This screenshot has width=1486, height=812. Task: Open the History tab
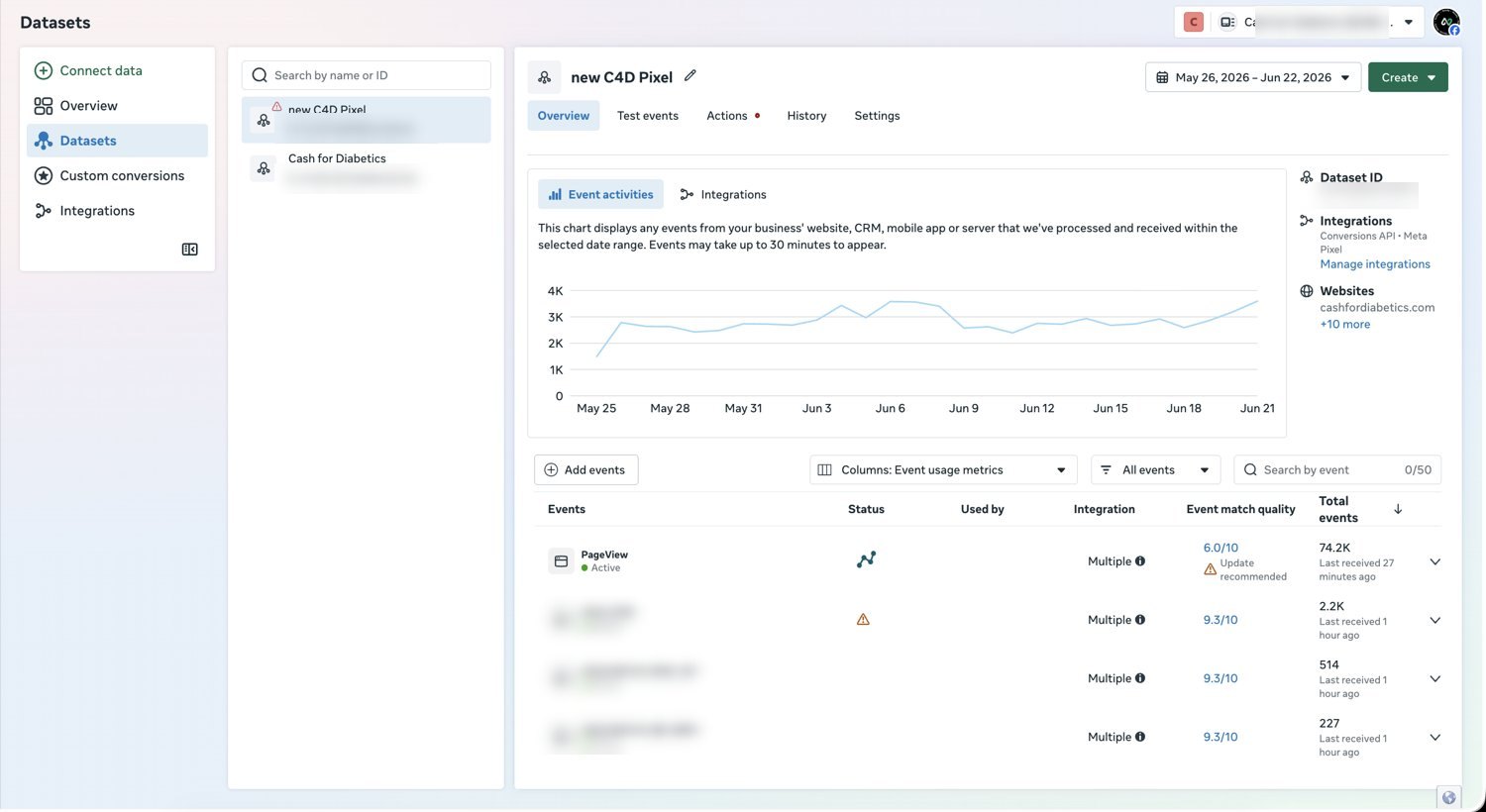pos(806,116)
